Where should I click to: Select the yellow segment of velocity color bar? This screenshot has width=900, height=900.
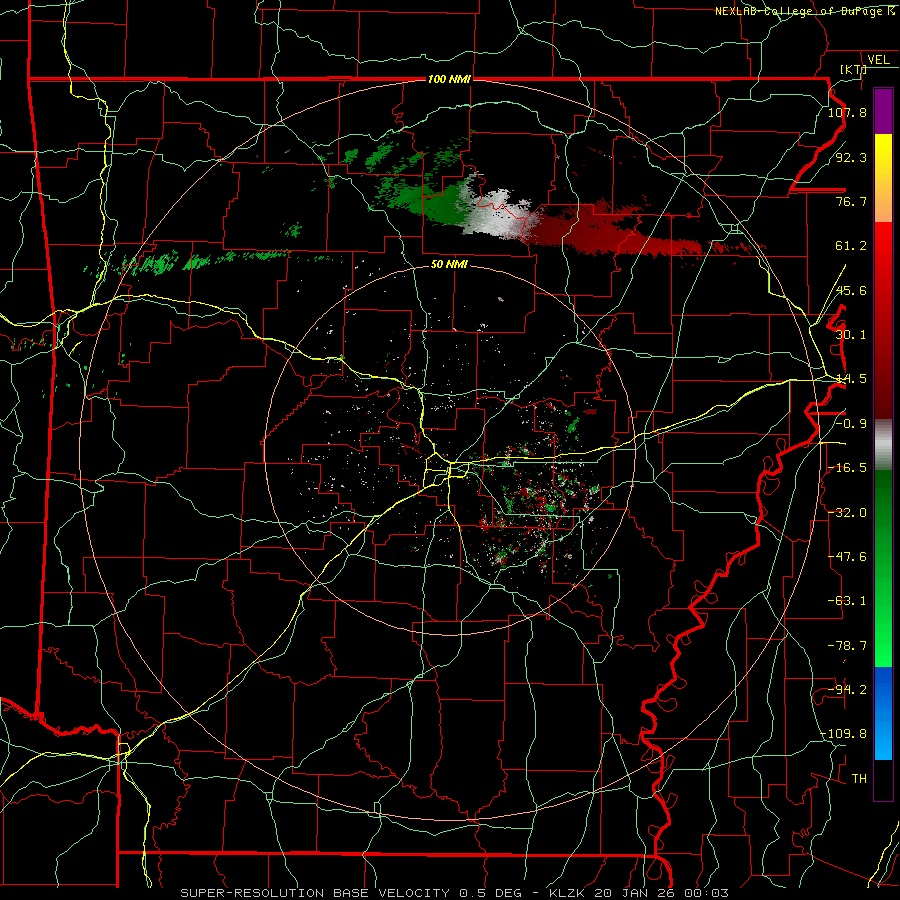pos(883,178)
